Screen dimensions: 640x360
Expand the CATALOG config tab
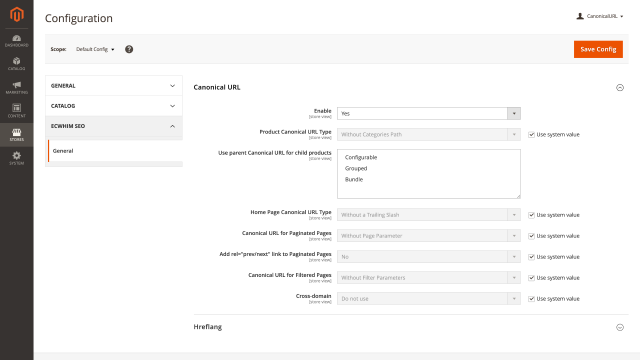[x=114, y=106]
